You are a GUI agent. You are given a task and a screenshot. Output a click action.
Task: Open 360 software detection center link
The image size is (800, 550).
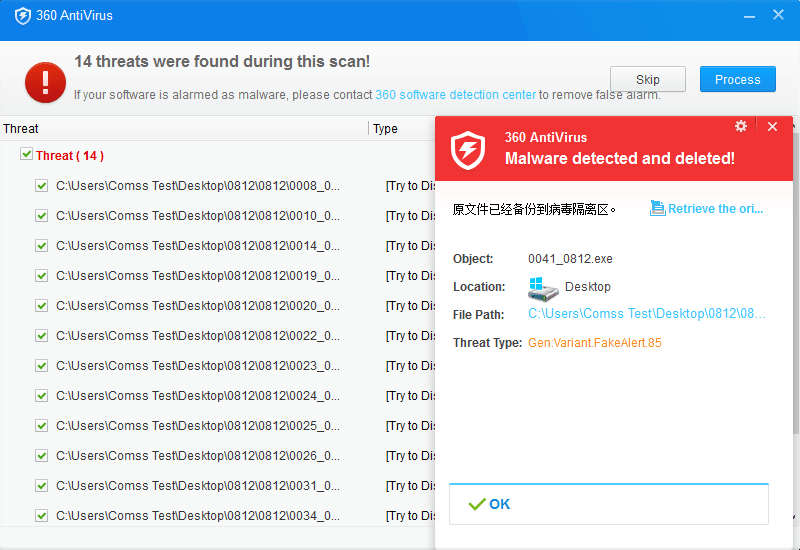[x=455, y=95]
